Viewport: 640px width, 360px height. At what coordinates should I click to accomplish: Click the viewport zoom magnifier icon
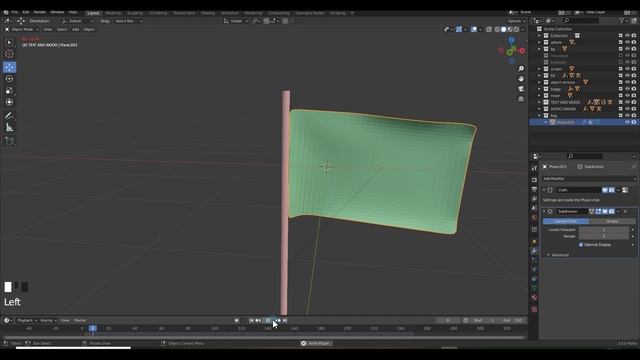pyautogui.click(x=521, y=69)
